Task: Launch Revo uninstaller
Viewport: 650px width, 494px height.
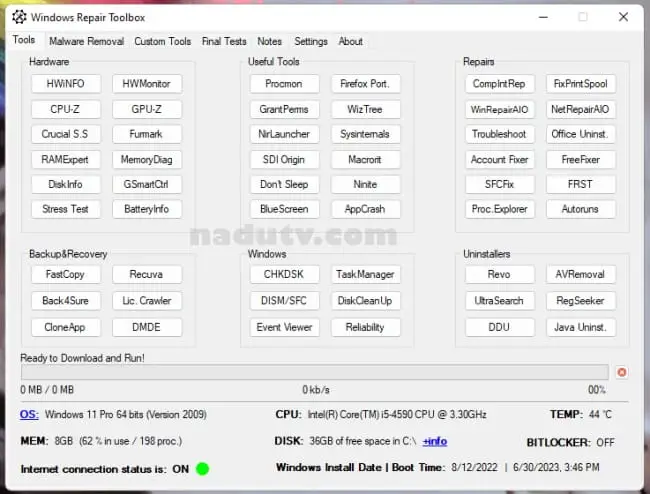Action: click(x=500, y=274)
